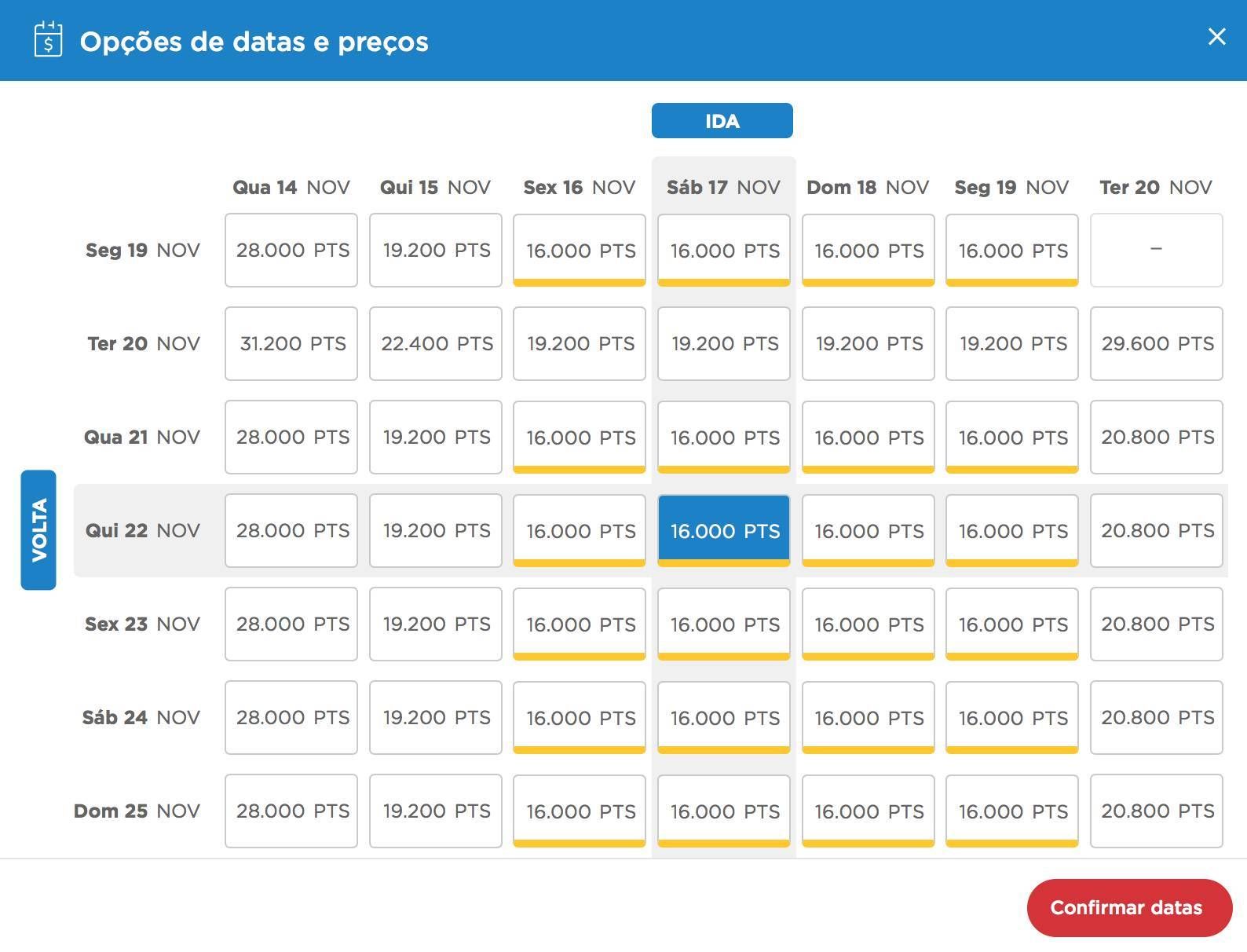Select the 29.600 PTS fare
1247x952 pixels.
point(1157,343)
